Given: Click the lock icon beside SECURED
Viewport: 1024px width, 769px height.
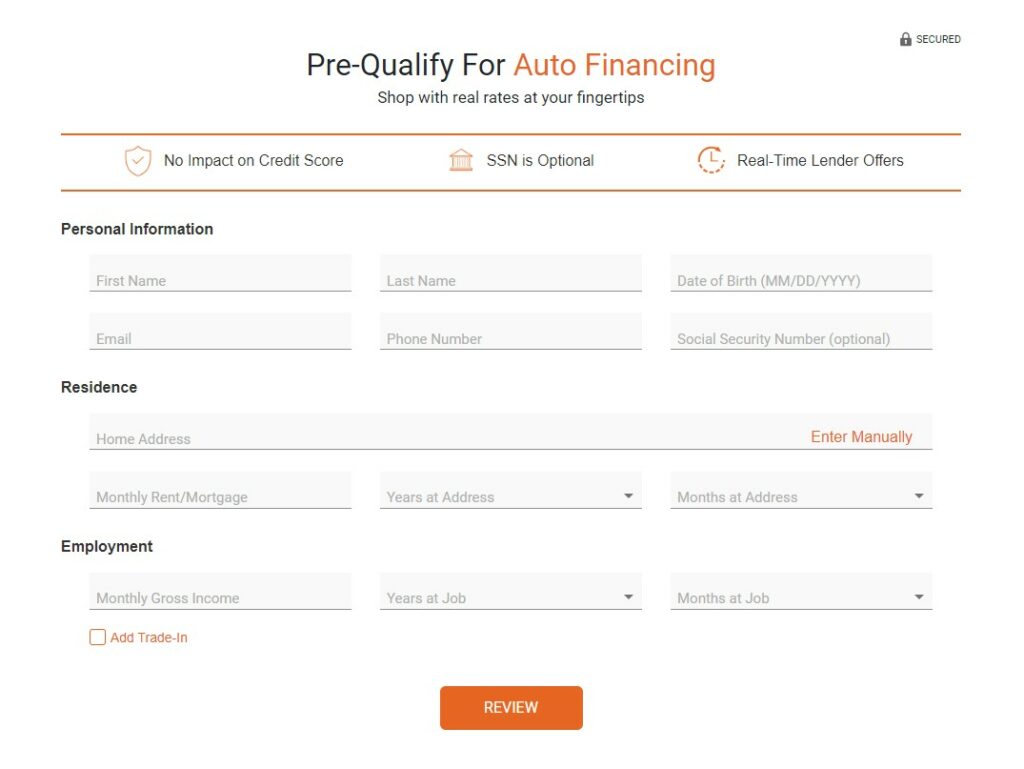Looking at the screenshot, I should pos(905,39).
